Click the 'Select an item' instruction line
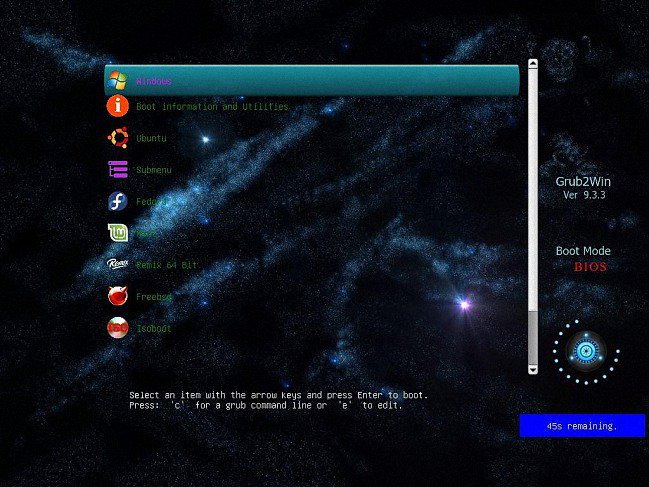Viewport: 649px width, 487px height. pyautogui.click(x=278, y=395)
